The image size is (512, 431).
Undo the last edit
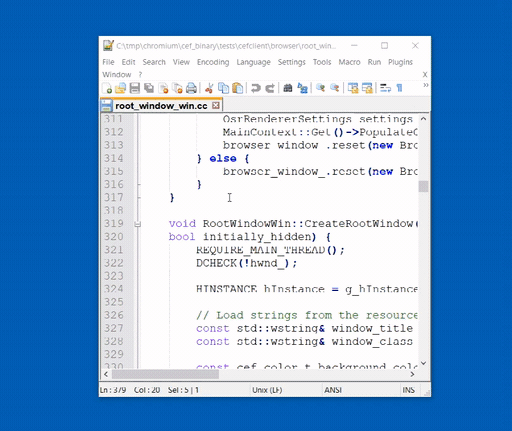pyautogui.click(x=256, y=88)
